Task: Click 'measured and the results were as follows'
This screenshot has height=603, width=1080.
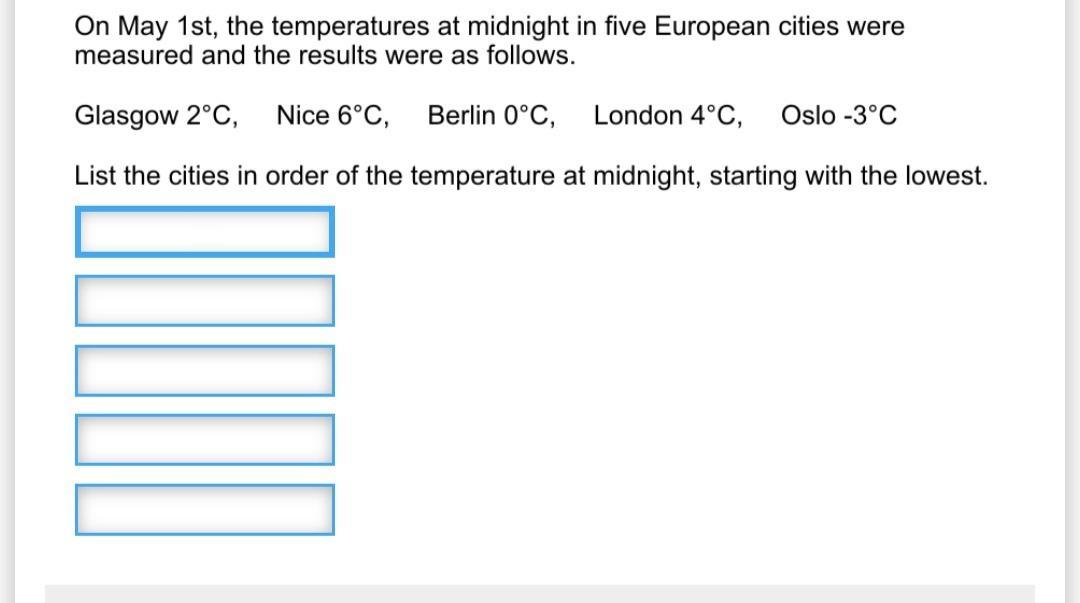Action: pyautogui.click(x=324, y=56)
